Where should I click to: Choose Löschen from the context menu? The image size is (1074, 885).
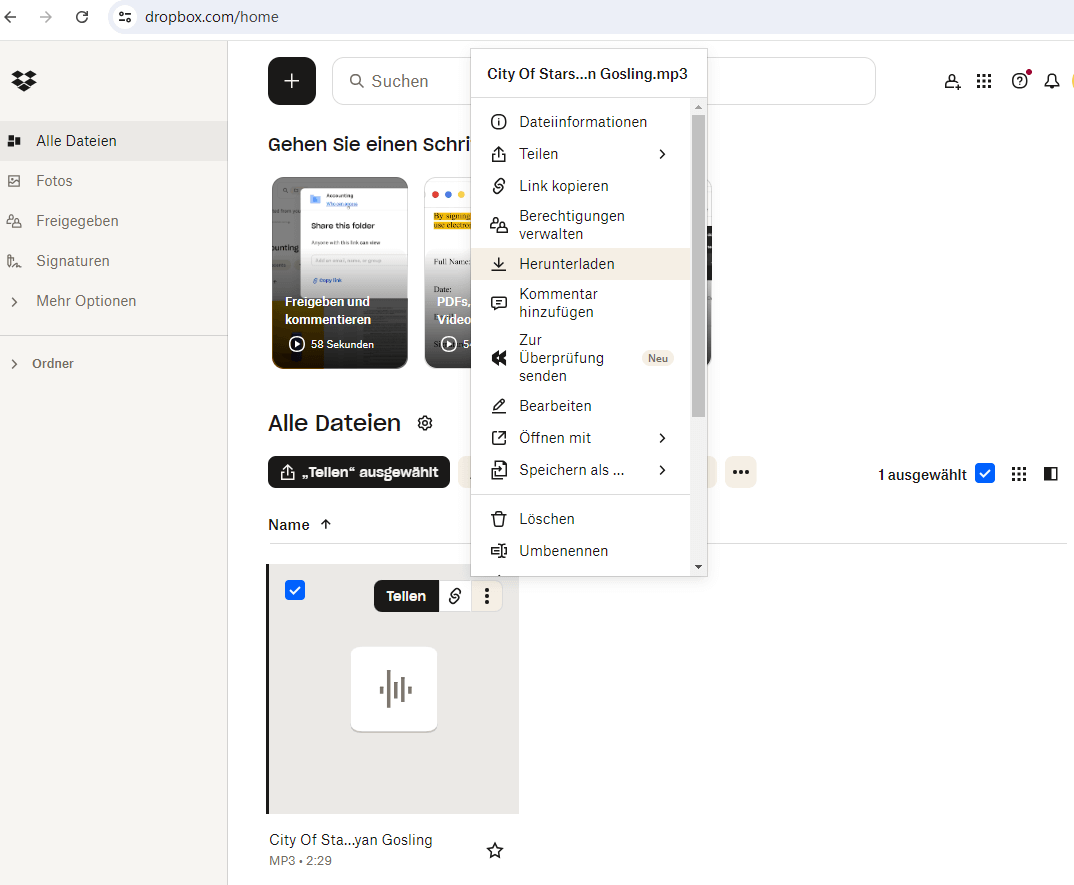pyautogui.click(x=580, y=519)
